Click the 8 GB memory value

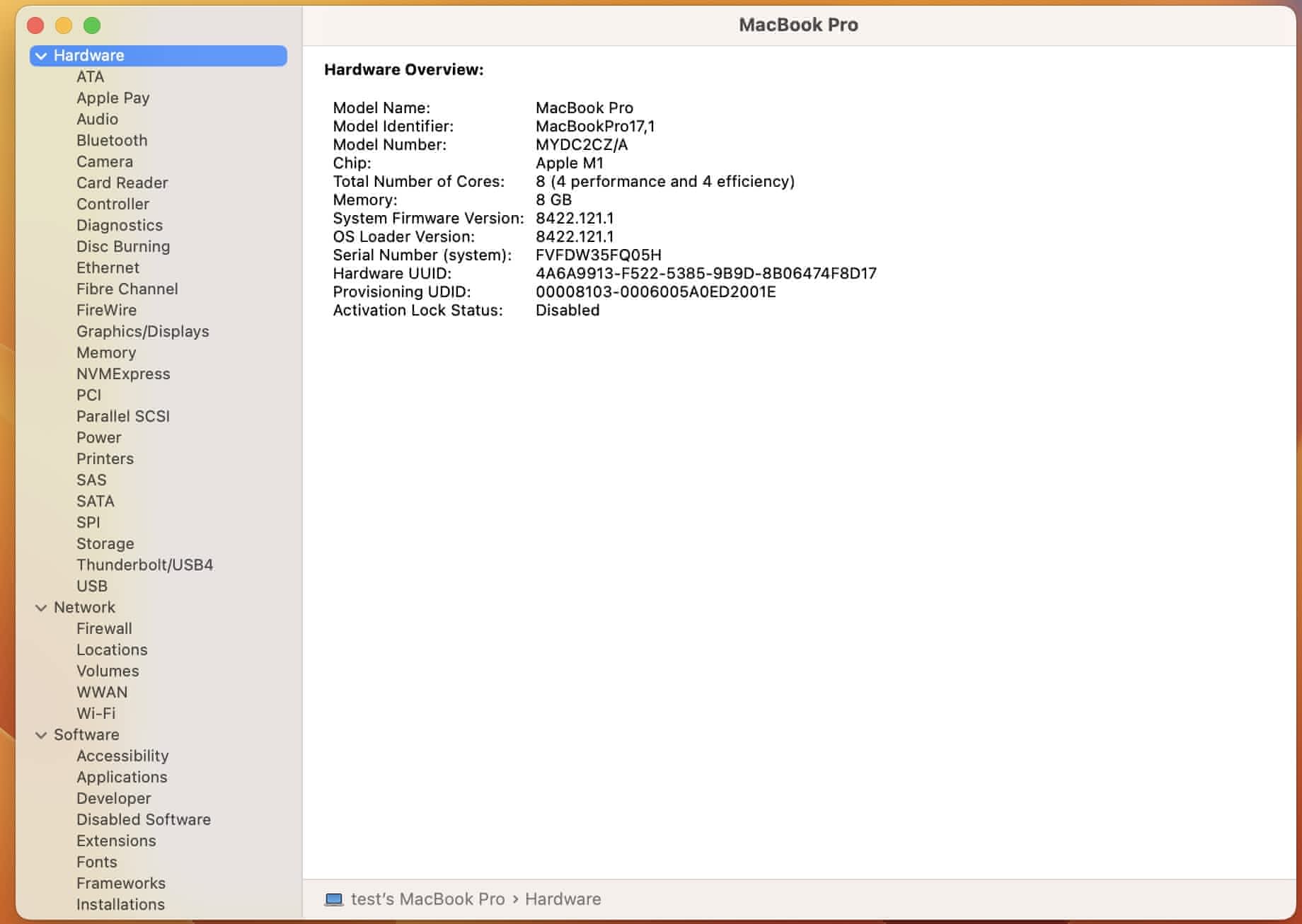[x=553, y=200]
